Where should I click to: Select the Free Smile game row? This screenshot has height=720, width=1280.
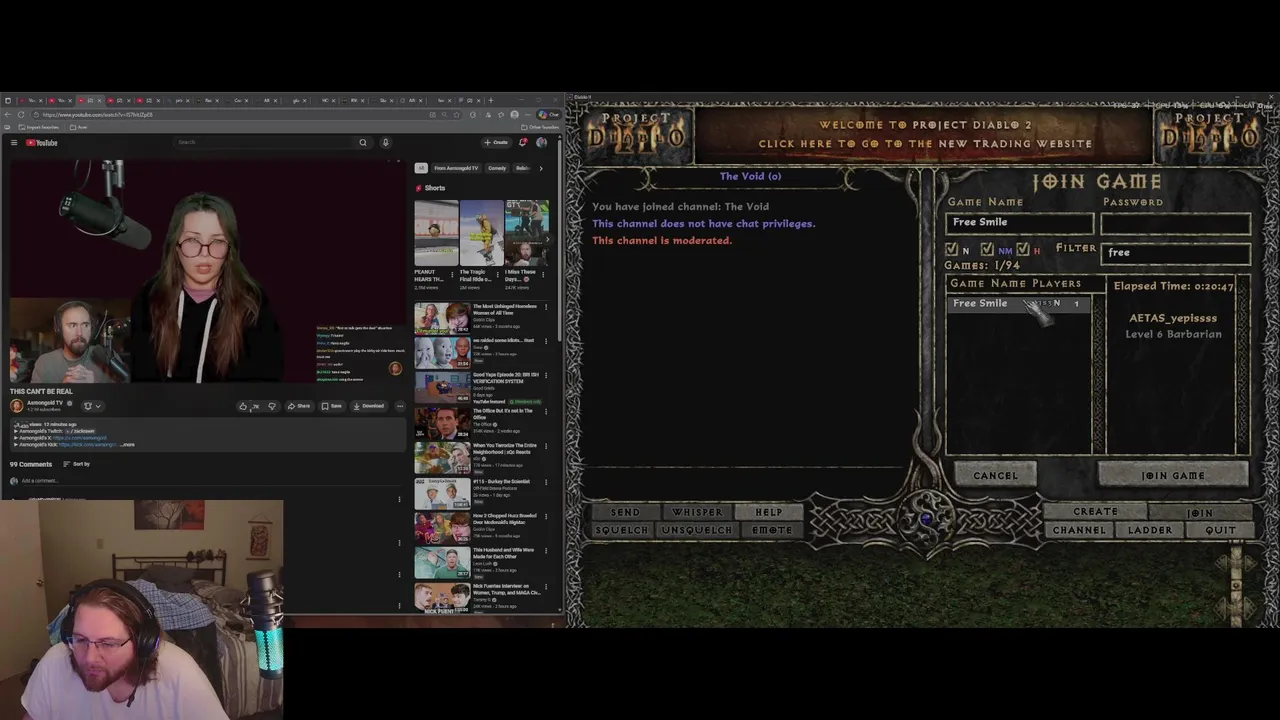coord(1019,303)
